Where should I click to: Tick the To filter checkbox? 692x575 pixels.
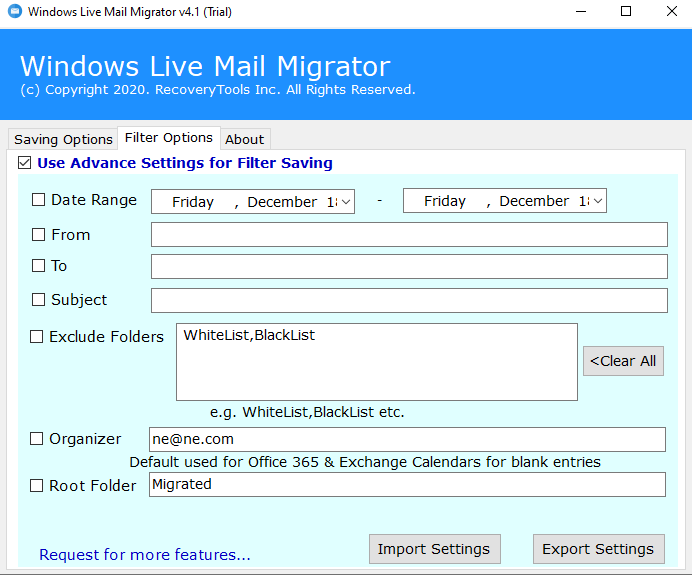pos(38,266)
